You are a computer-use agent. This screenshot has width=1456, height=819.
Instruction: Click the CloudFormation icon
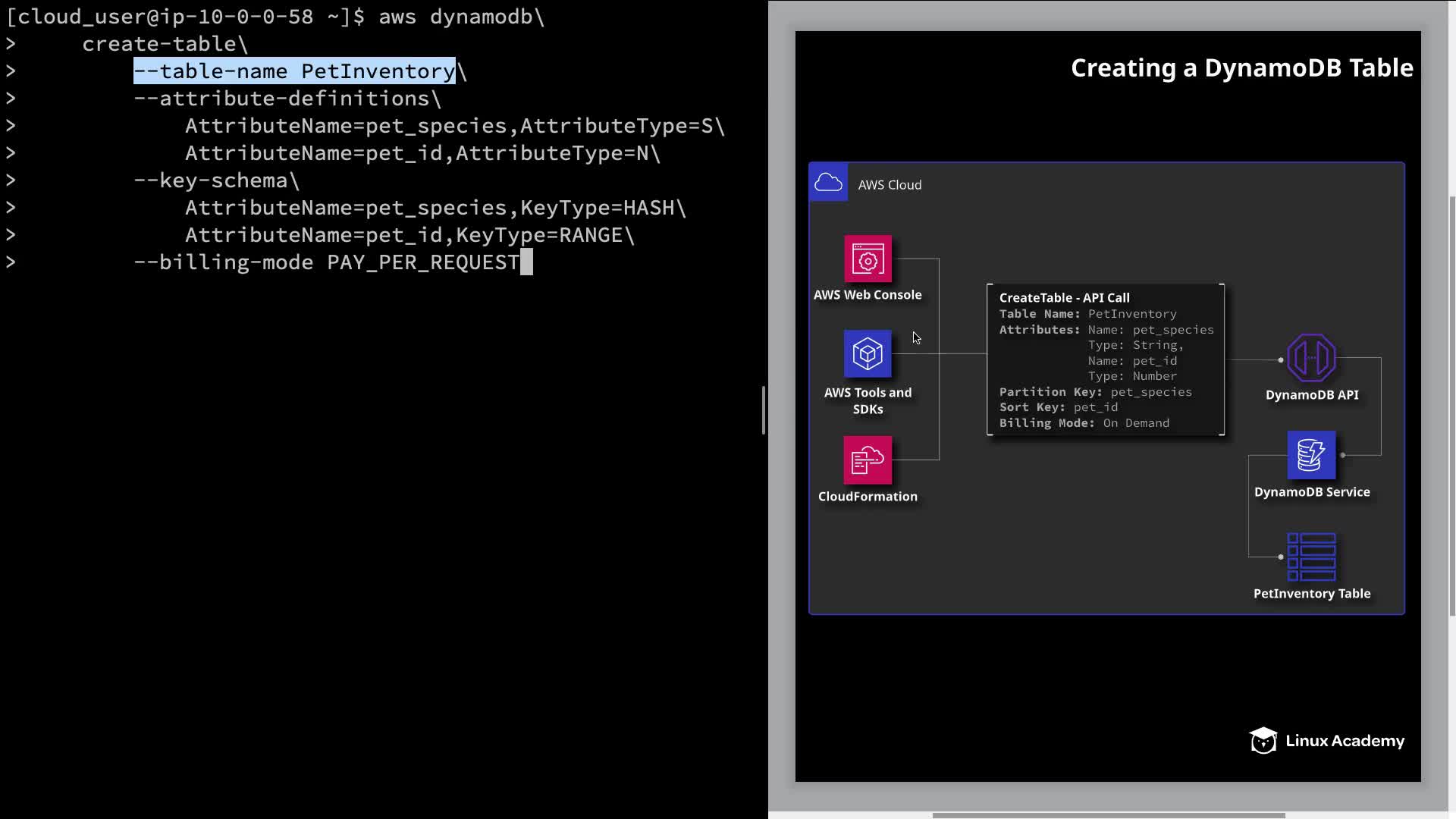[x=868, y=460]
